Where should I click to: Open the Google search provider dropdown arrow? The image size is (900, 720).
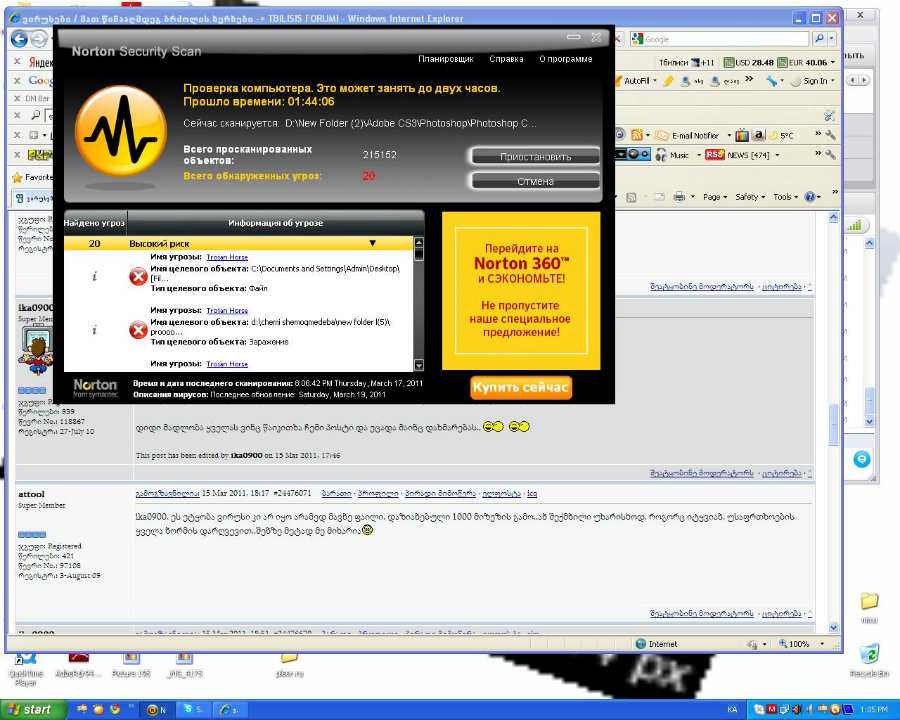click(x=832, y=39)
